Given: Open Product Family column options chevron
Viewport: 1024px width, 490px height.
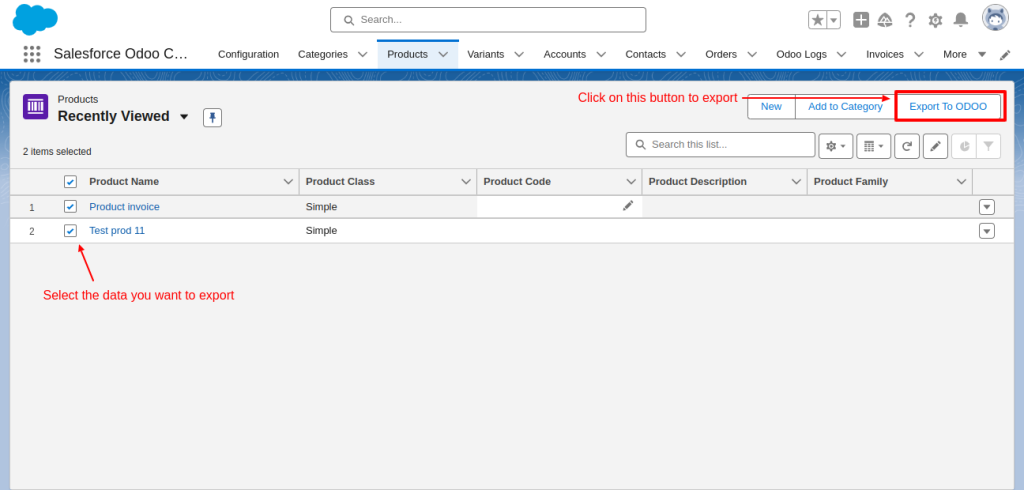Looking at the screenshot, I should click(961, 182).
